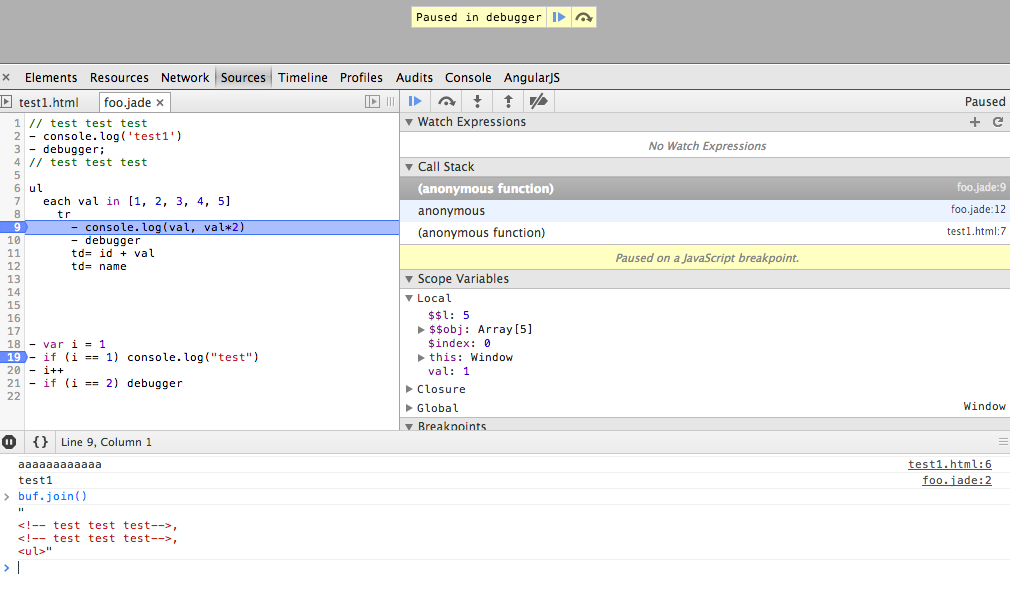This screenshot has height=600, width=1010.
Task: Click line number 3 in gutter
Action: click(17, 149)
